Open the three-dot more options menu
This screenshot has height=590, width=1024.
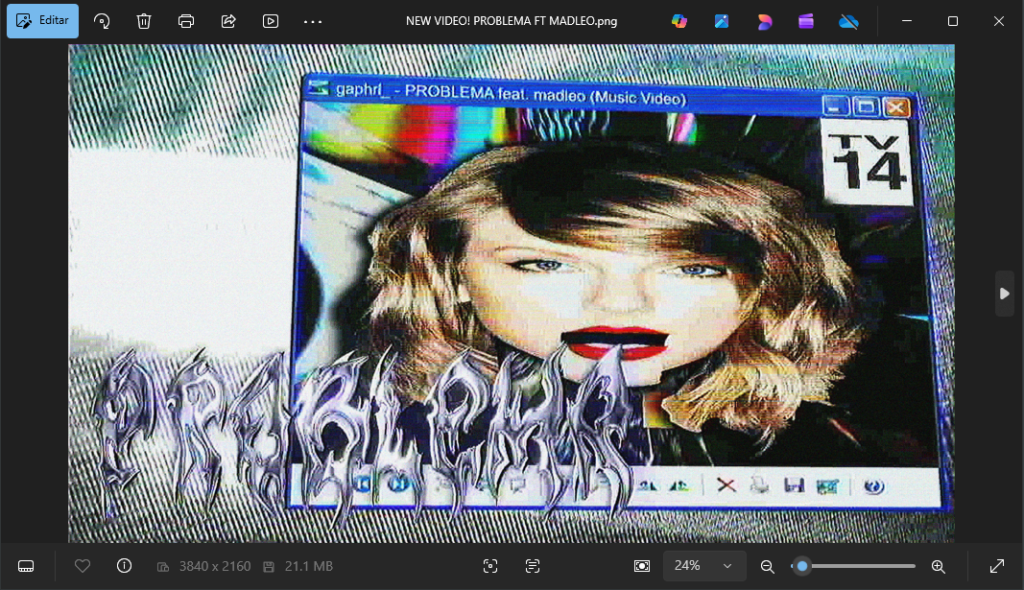pos(313,21)
